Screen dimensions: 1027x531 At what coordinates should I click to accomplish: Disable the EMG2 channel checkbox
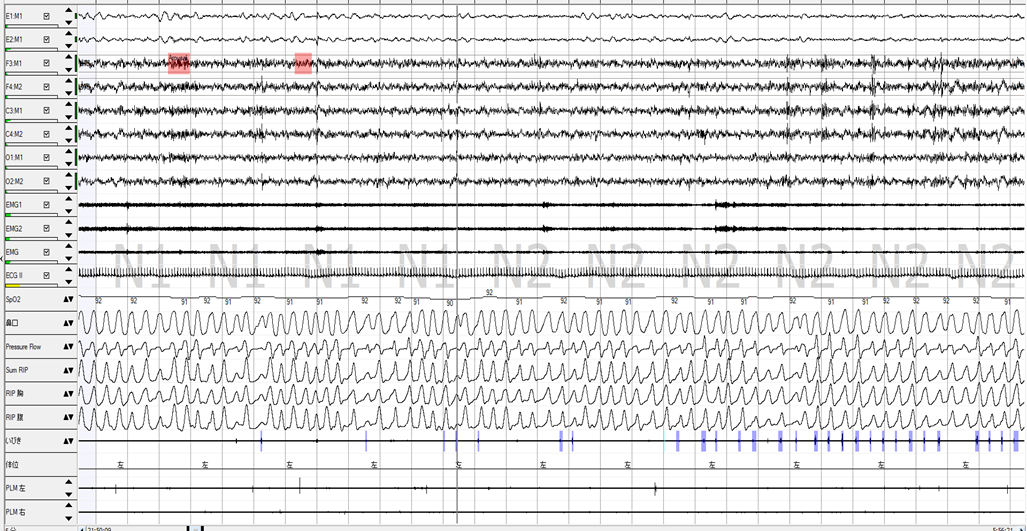[46, 229]
